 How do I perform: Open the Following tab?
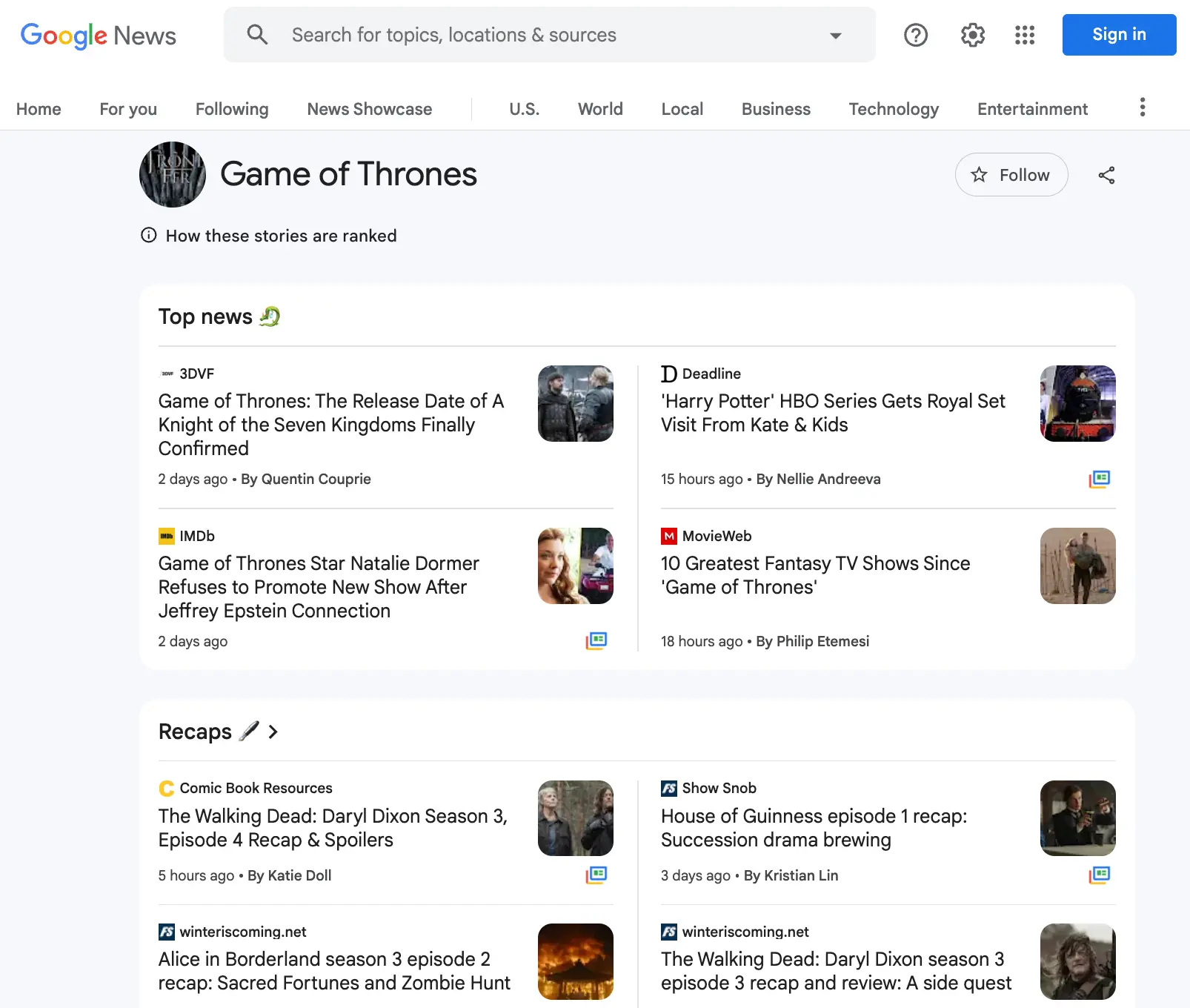coord(232,109)
